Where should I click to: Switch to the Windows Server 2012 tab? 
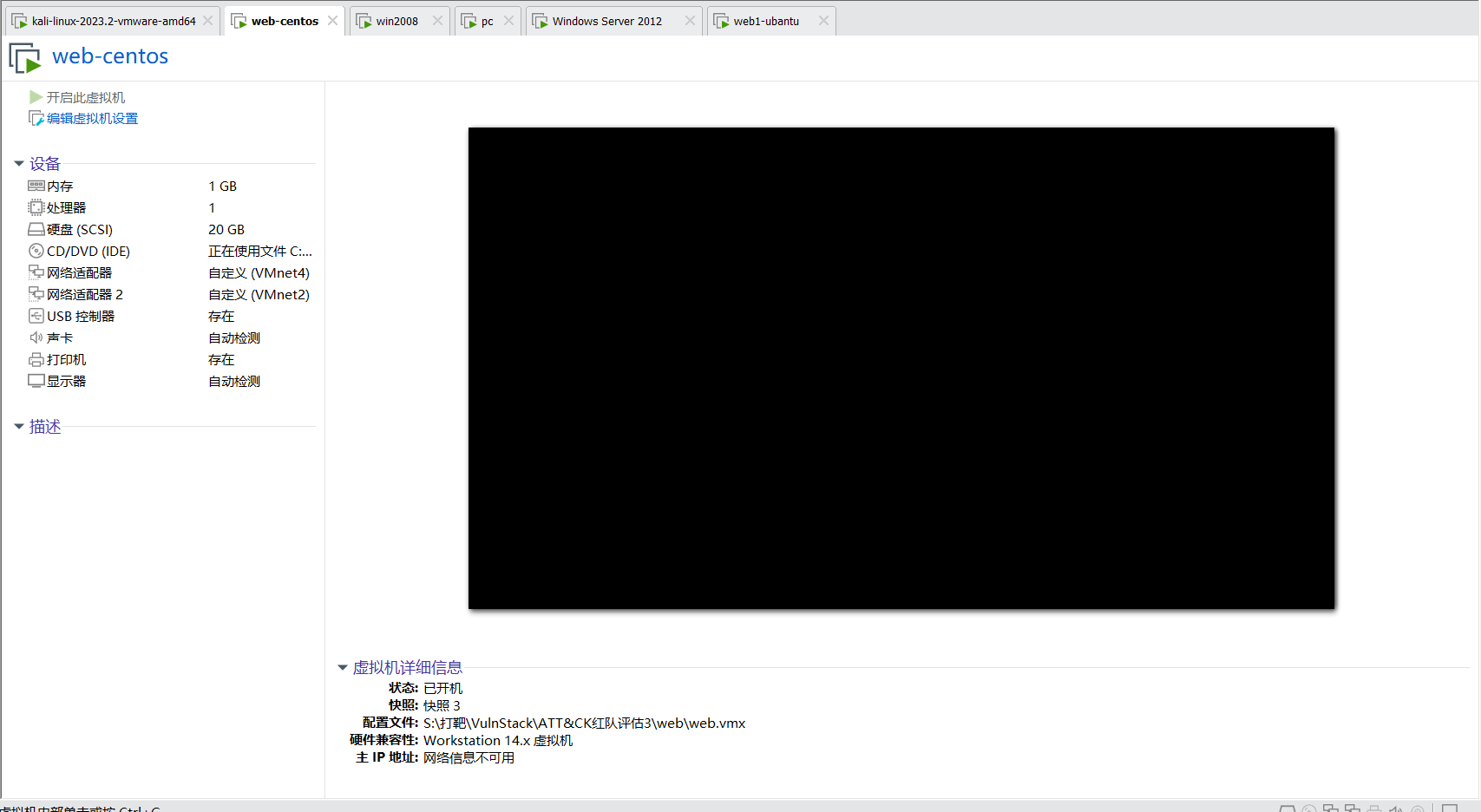[x=606, y=21]
